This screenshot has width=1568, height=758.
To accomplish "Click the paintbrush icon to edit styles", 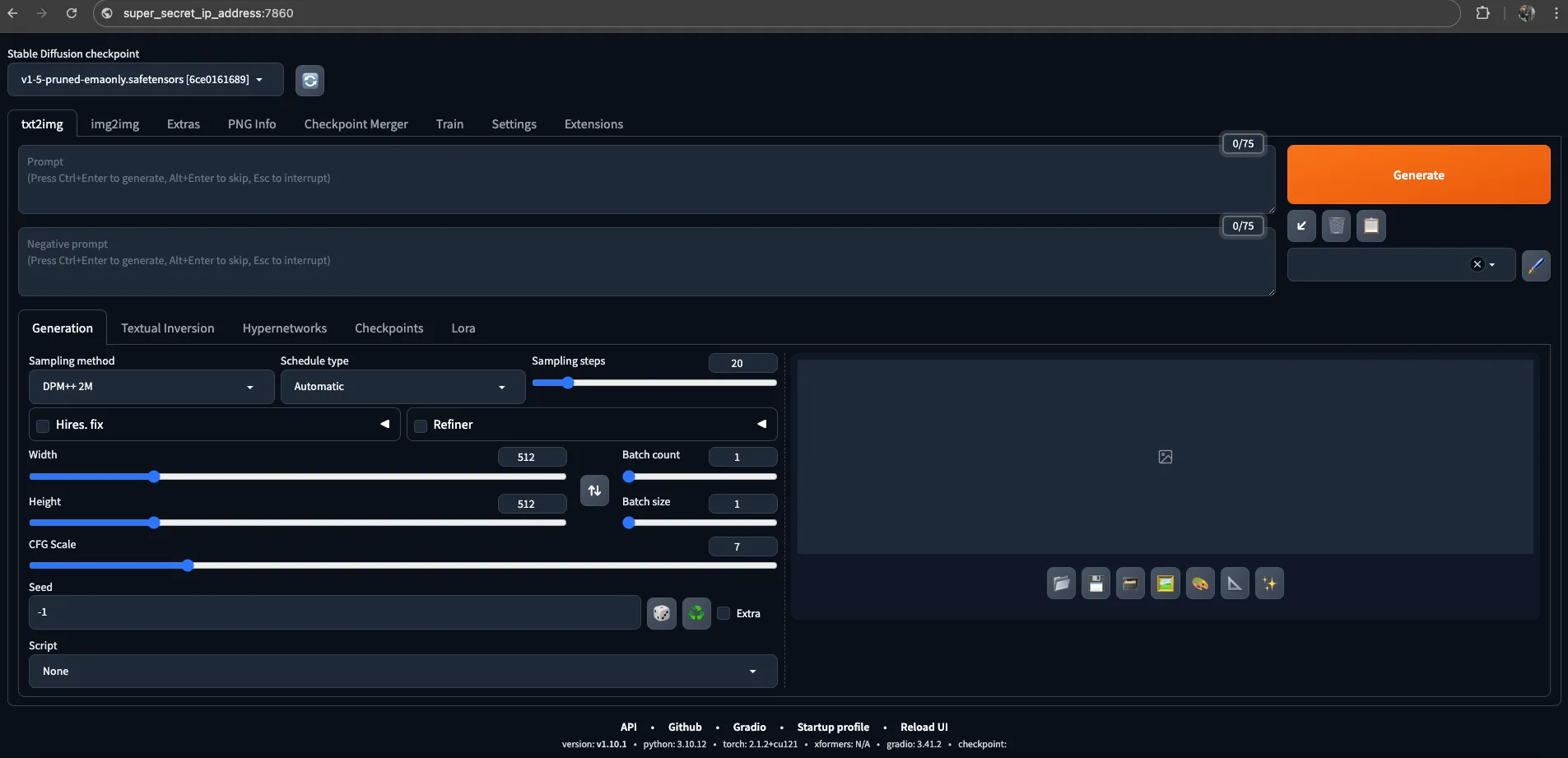I will point(1535,265).
